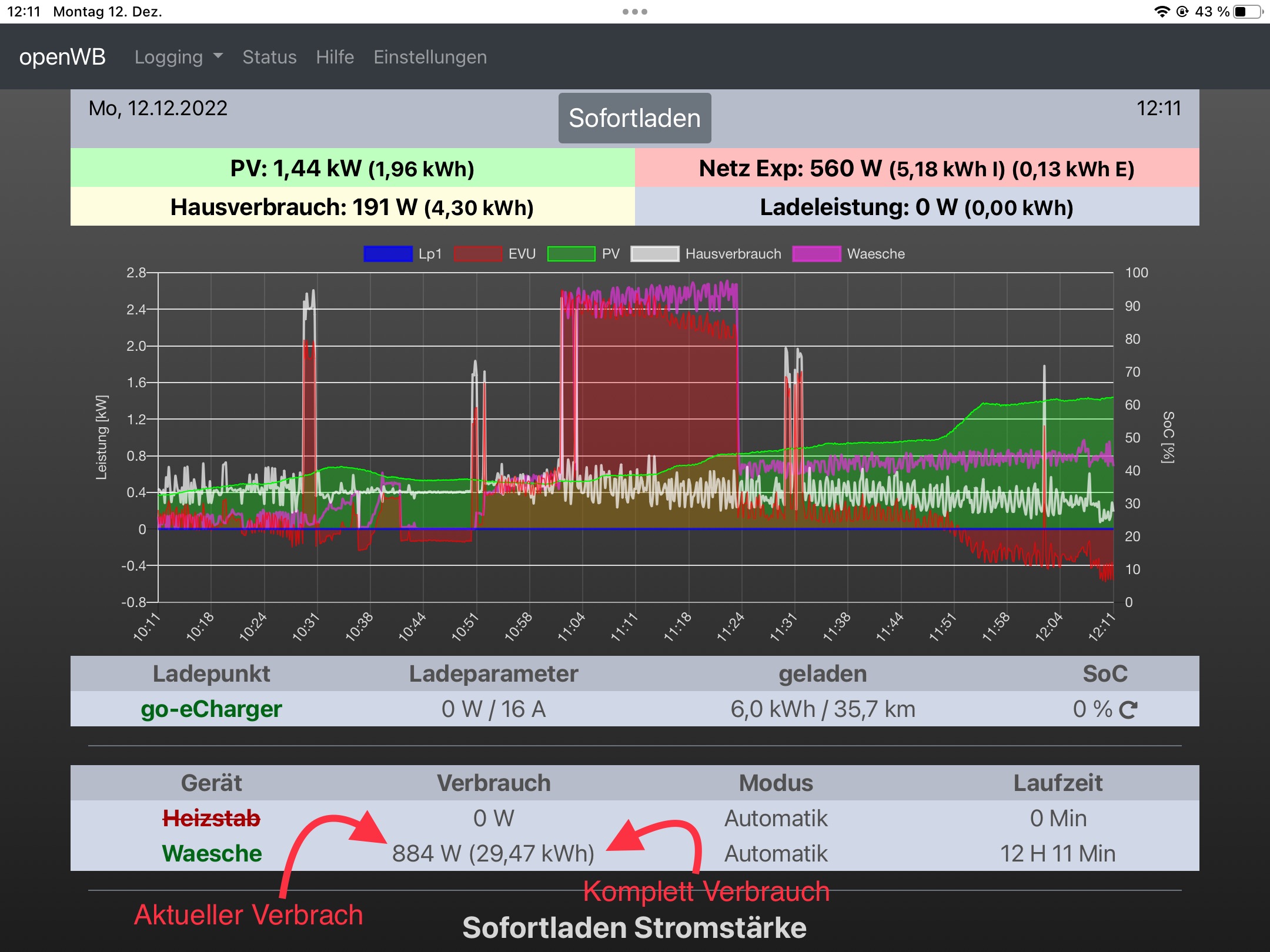Open the Status page
This screenshot has width=1270, height=952.
(x=269, y=57)
